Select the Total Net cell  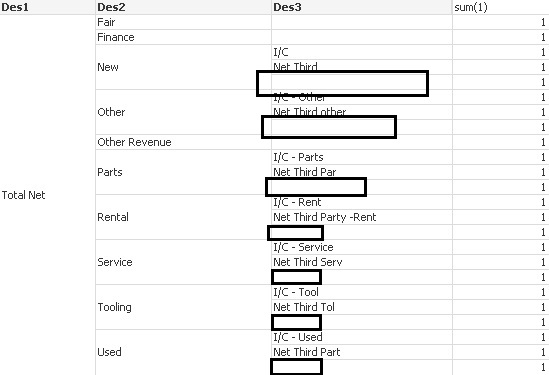click(47, 195)
